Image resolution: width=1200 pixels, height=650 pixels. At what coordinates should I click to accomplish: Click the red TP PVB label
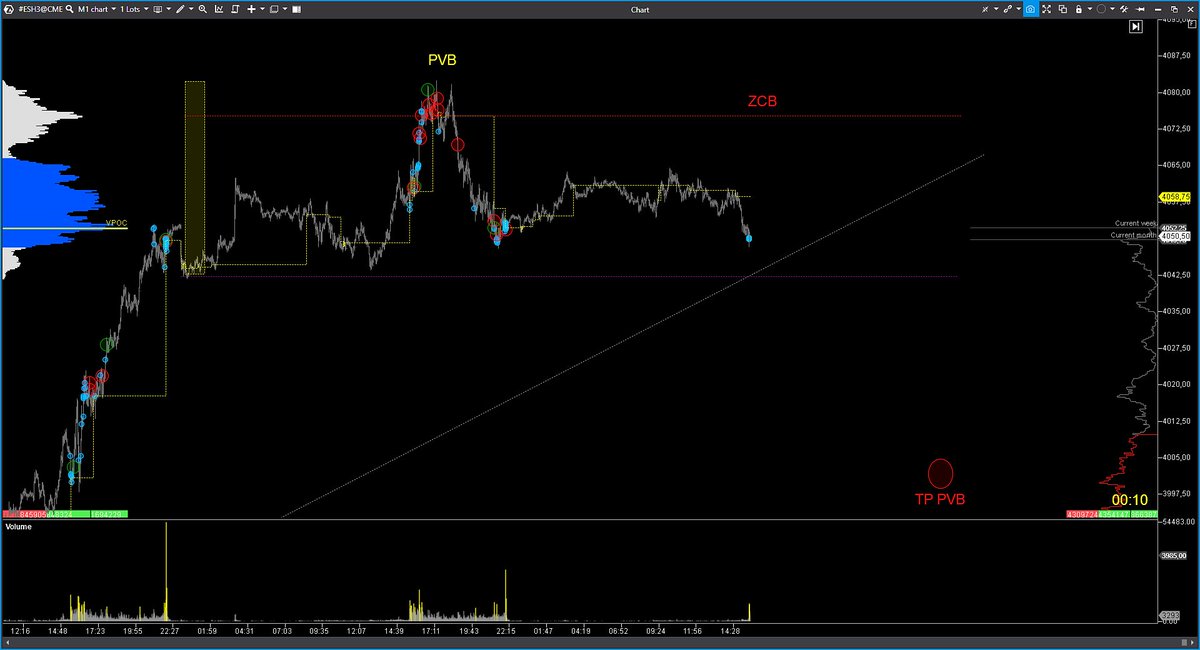940,498
